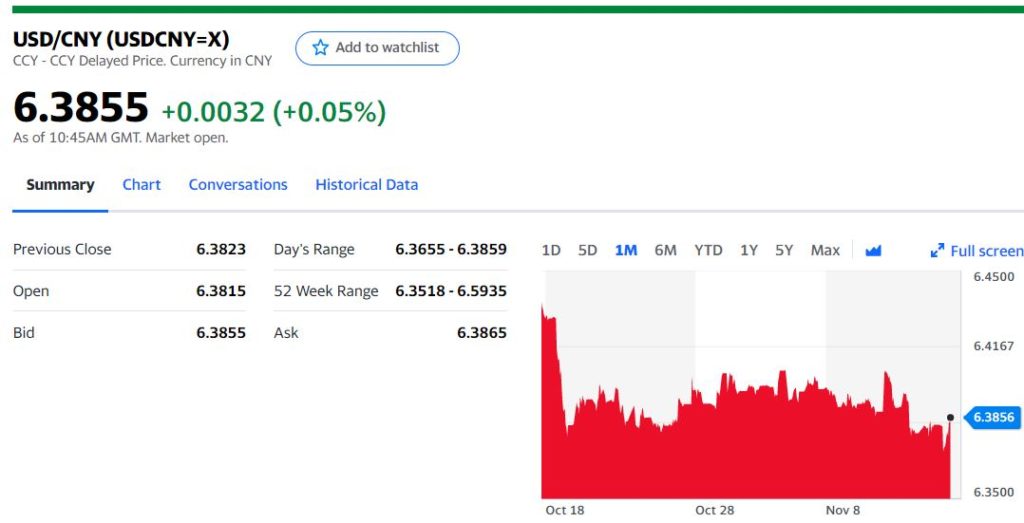This screenshot has height=523, width=1024.
Task: Click the star icon beside Add to watchlist
Action: tap(320, 48)
